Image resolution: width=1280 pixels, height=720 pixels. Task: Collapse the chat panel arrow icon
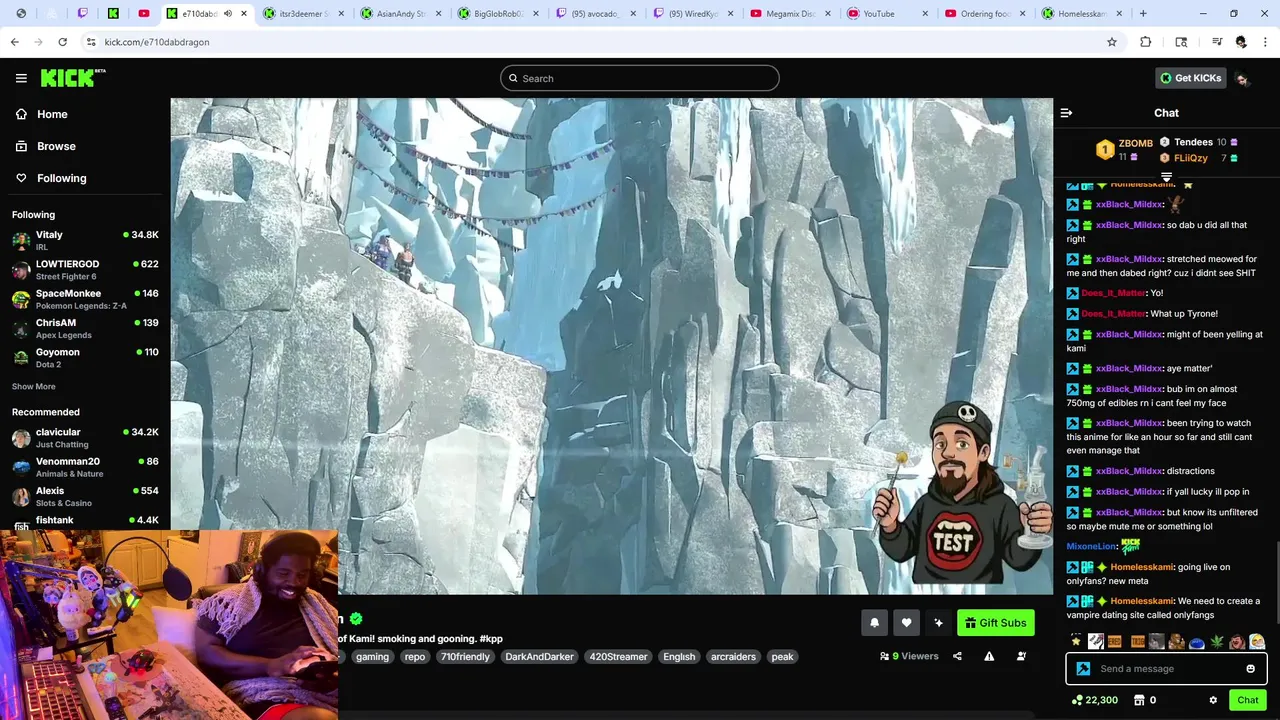pyautogui.click(x=1066, y=113)
